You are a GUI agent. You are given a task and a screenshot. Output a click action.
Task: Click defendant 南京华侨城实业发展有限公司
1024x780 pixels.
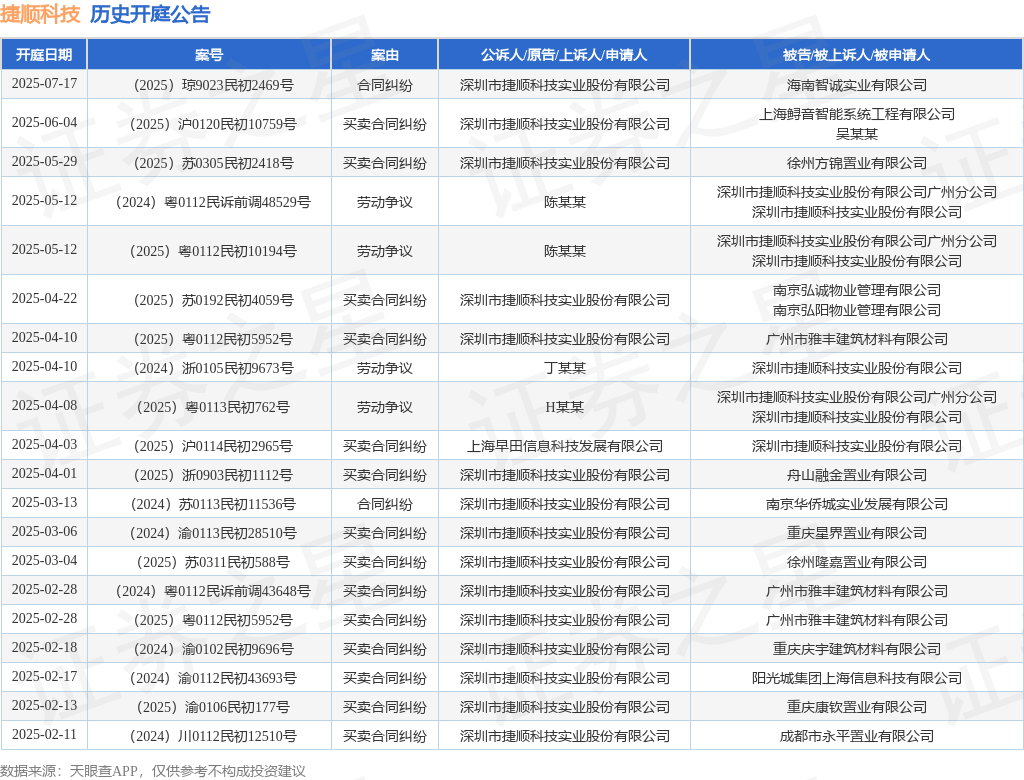[857, 504]
